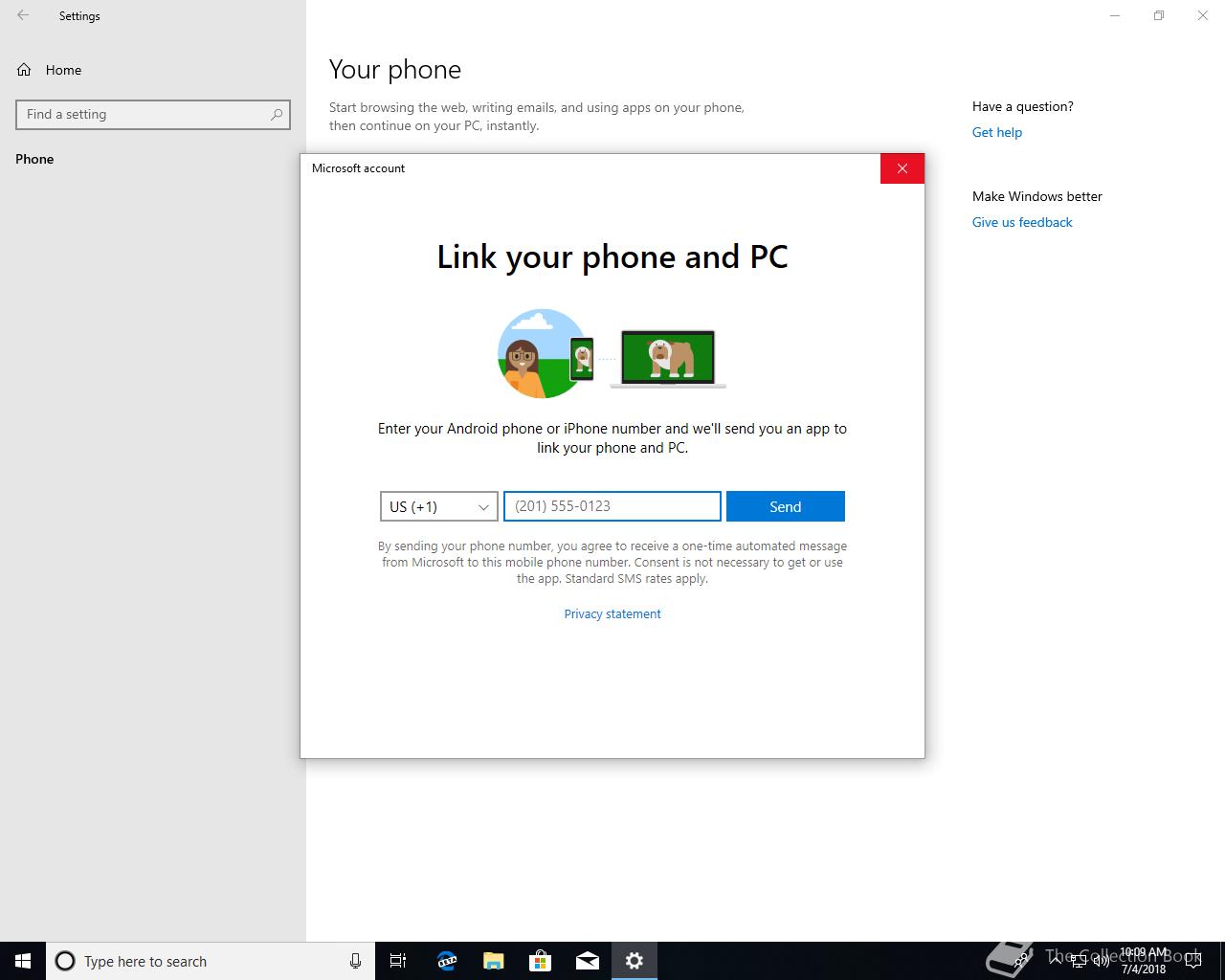Click the Send button
Screen dimensions: 1225x980
pyautogui.click(x=785, y=506)
